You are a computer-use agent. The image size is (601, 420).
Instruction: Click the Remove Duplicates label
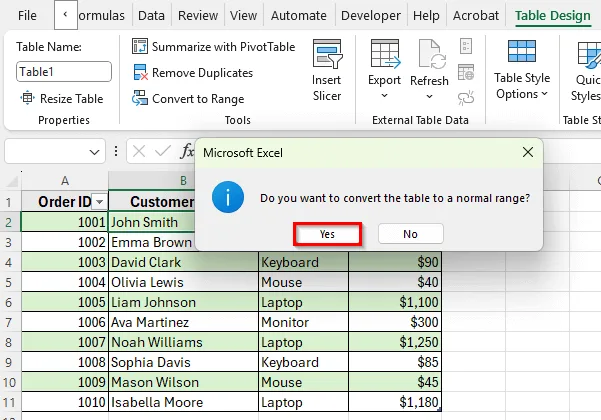(x=202, y=72)
